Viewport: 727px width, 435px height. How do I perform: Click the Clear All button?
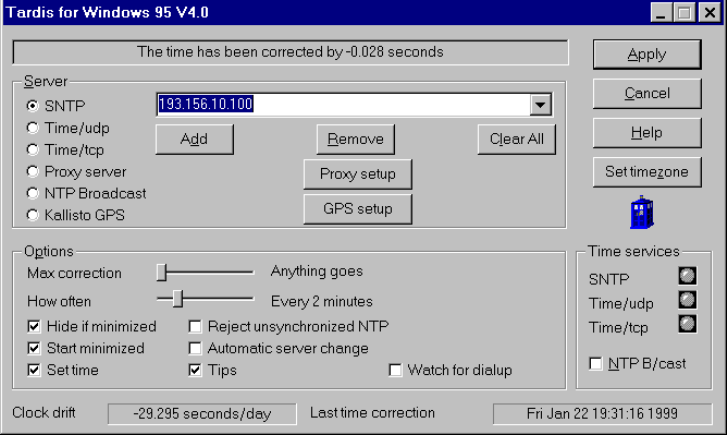pos(517,139)
